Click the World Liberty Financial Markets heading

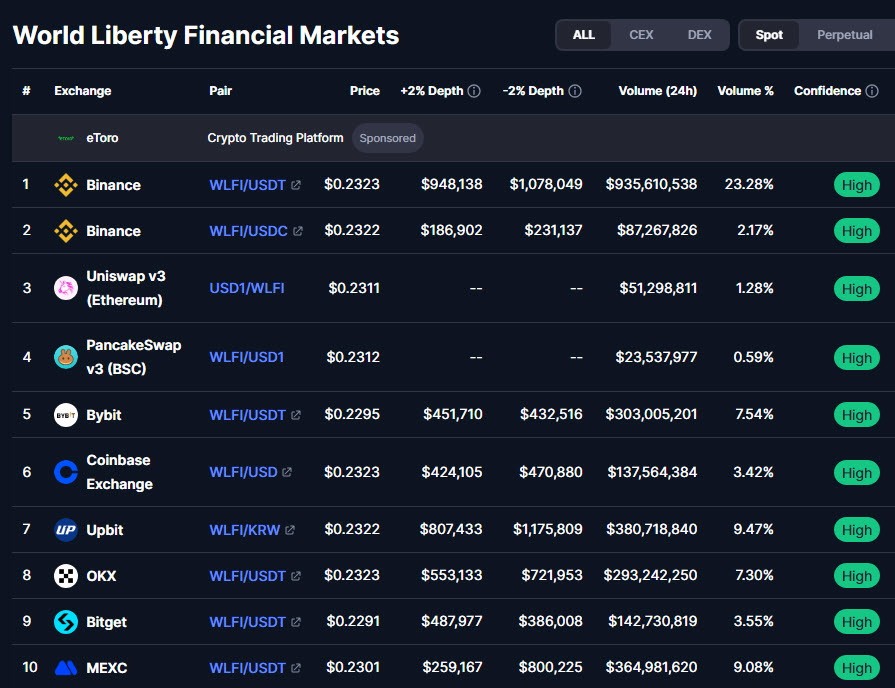click(x=206, y=35)
